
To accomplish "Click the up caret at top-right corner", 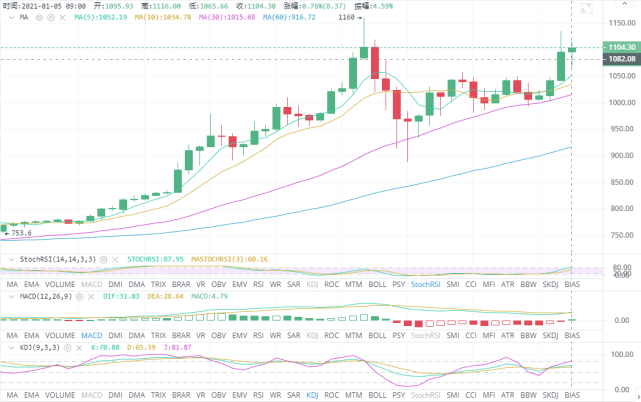I will pyautogui.click(x=624, y=3).
